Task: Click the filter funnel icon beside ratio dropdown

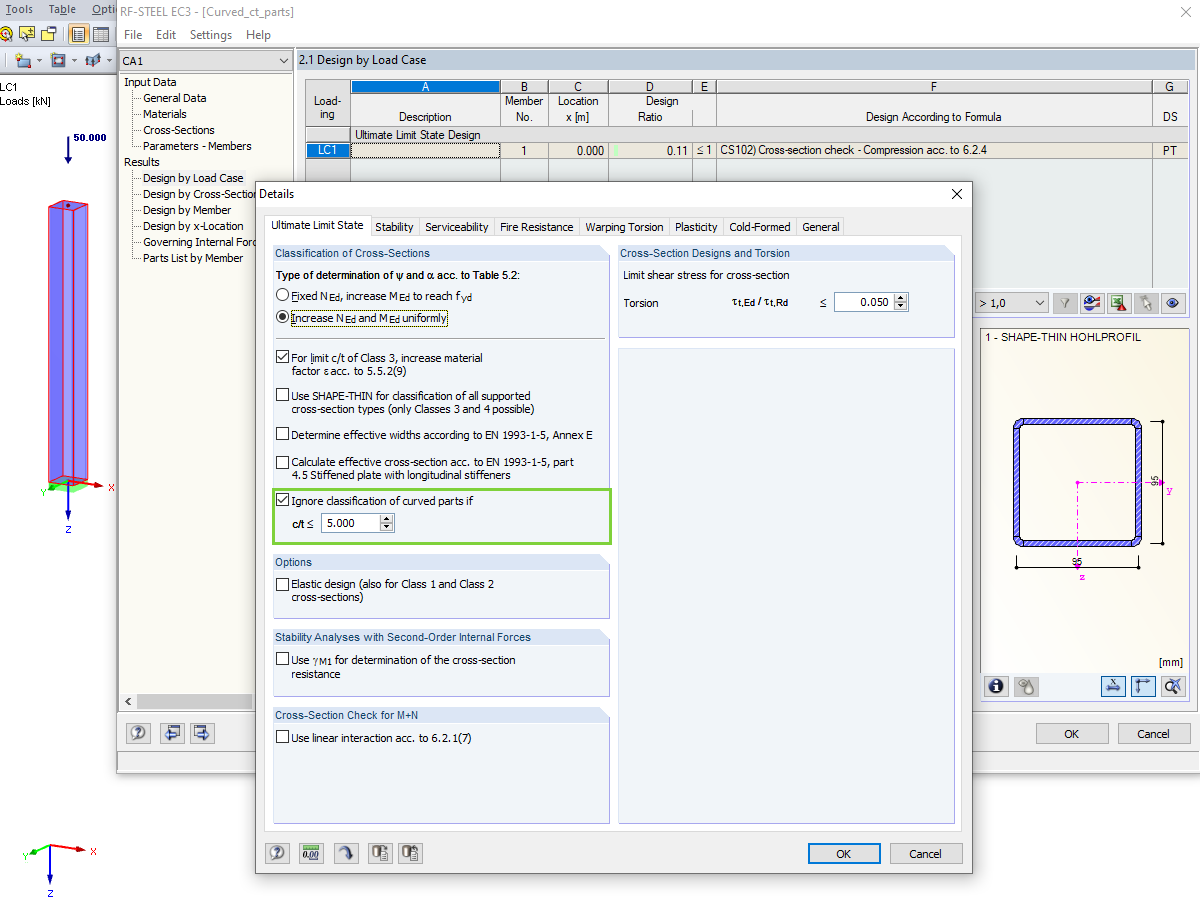Action: pyautogui.click(x=1066, y=302)
